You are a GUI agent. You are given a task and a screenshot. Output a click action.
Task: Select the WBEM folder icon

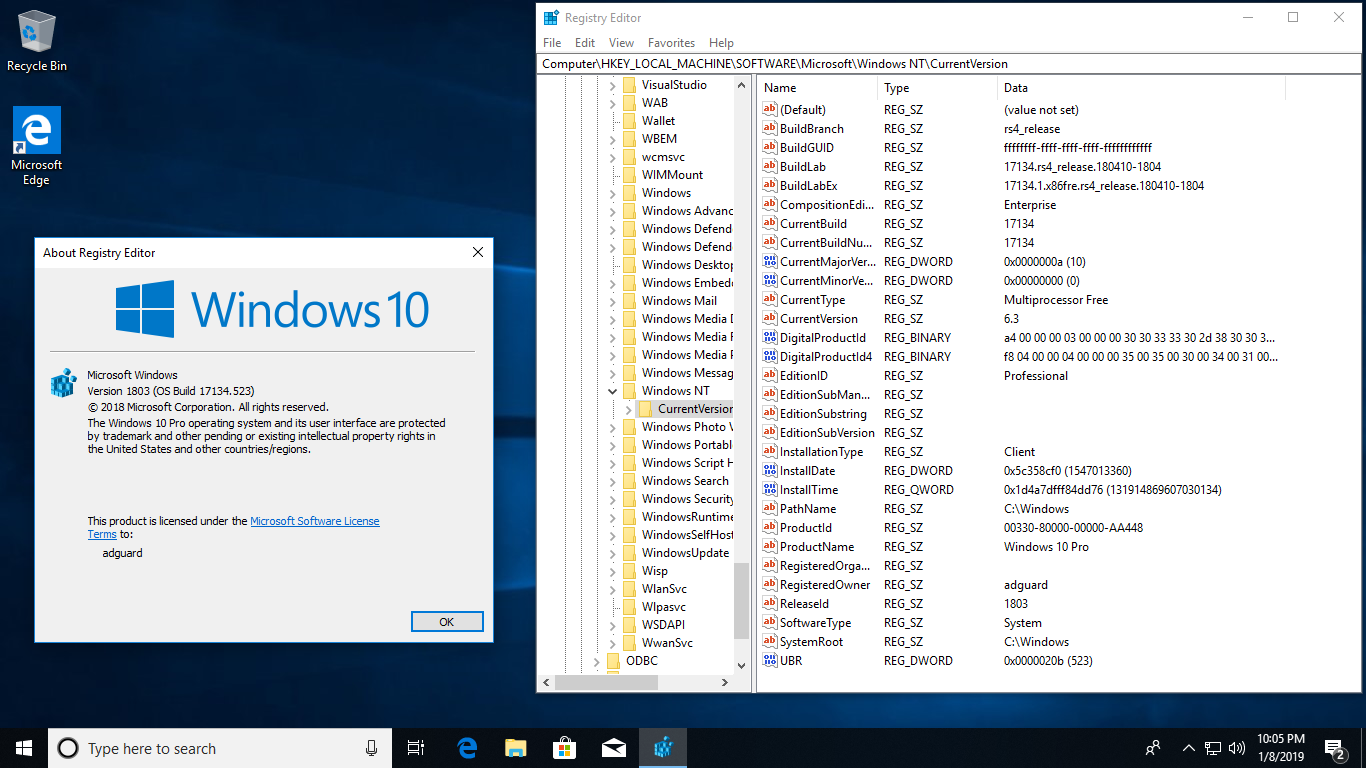[x=629, y=139]
